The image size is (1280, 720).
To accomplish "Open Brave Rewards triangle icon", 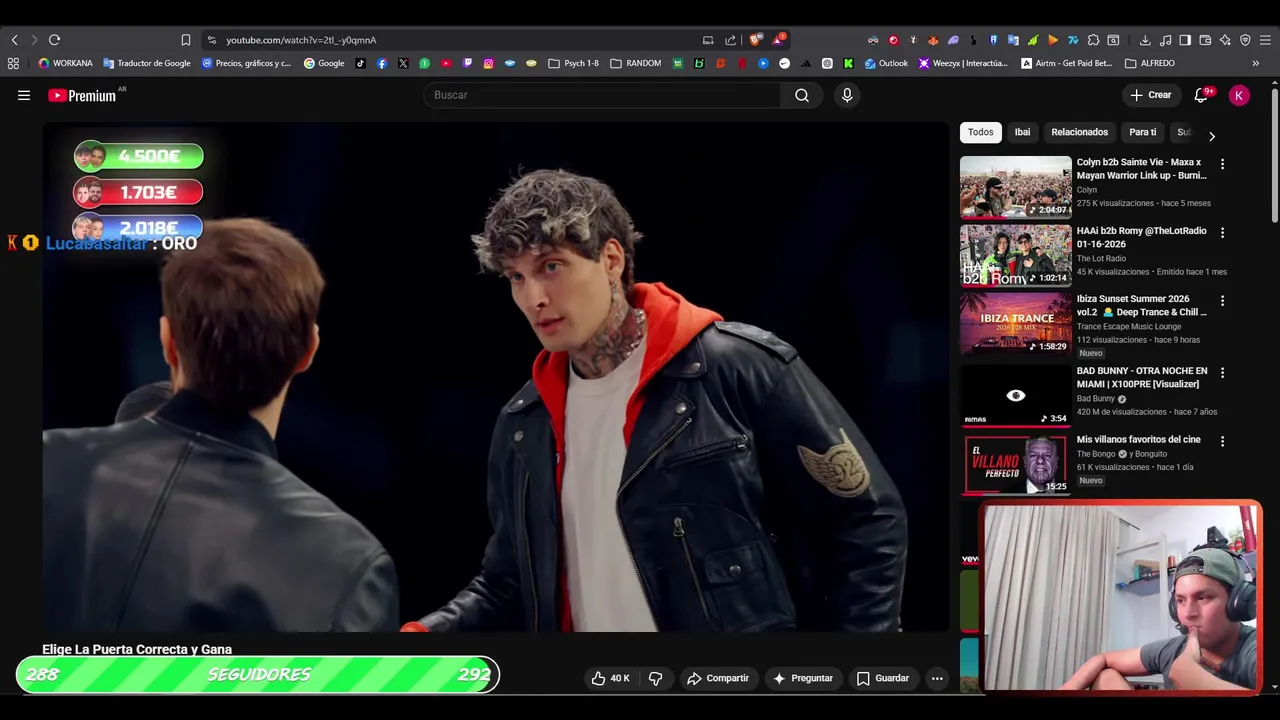I will pyautogui.click(x=778, y=40).
